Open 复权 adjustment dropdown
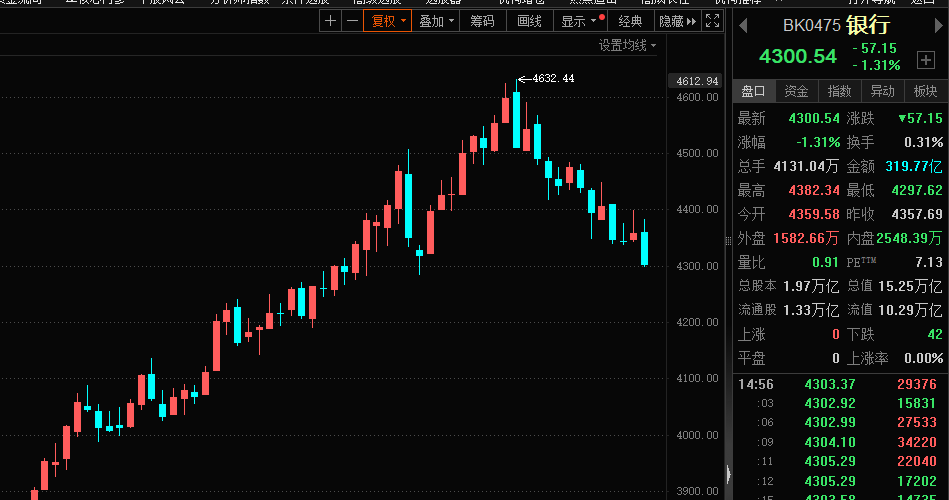Image resolution: width=949 pixels, height=500 pixels. tap(387, 21)
